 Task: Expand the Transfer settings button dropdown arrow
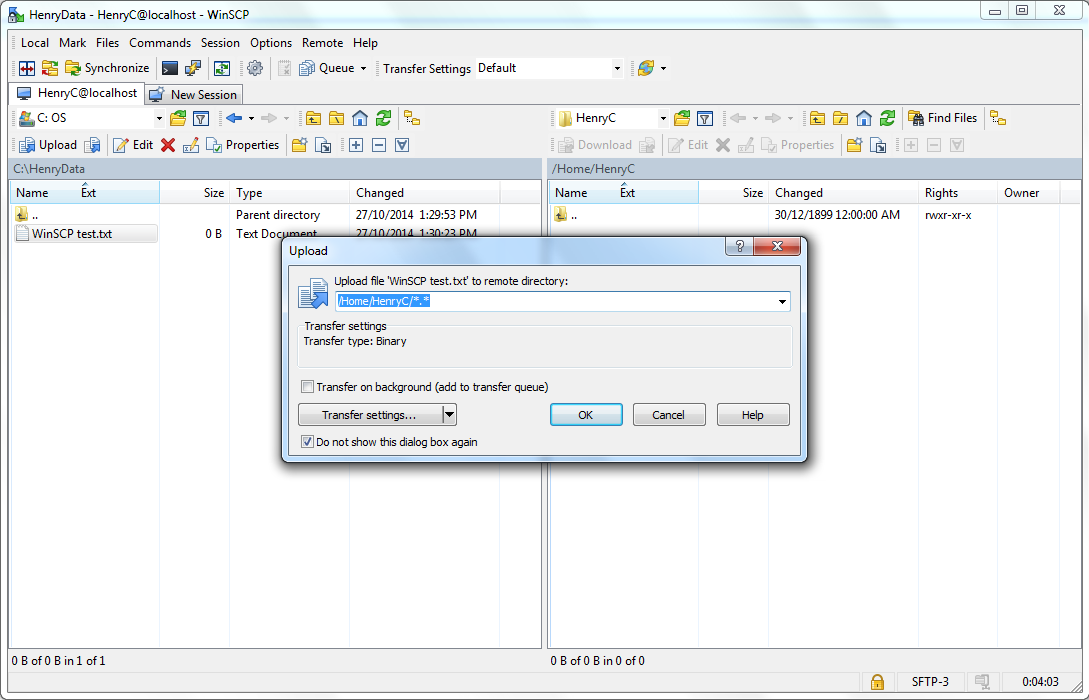coord(449,415)
